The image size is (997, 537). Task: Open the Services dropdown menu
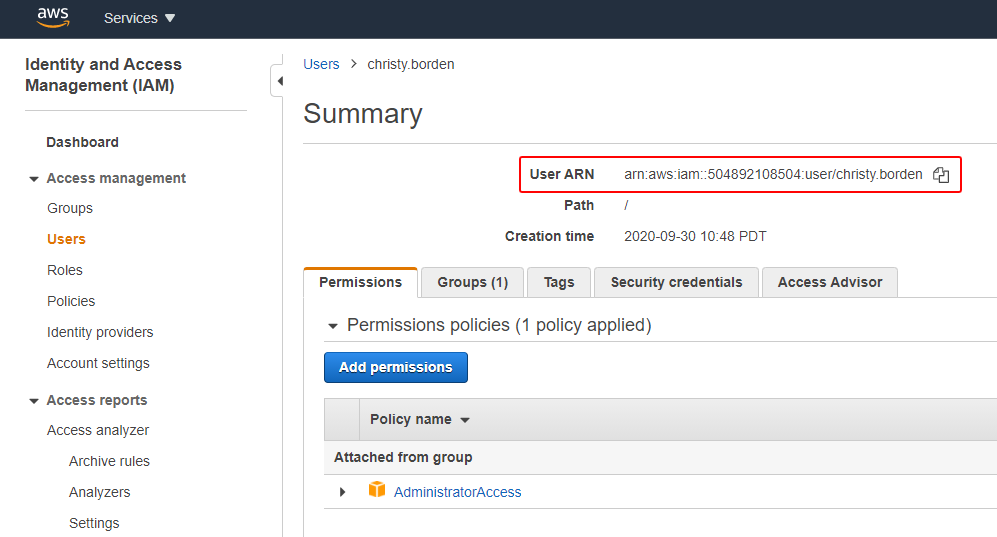pyautogui.click(x=139, y=18)
